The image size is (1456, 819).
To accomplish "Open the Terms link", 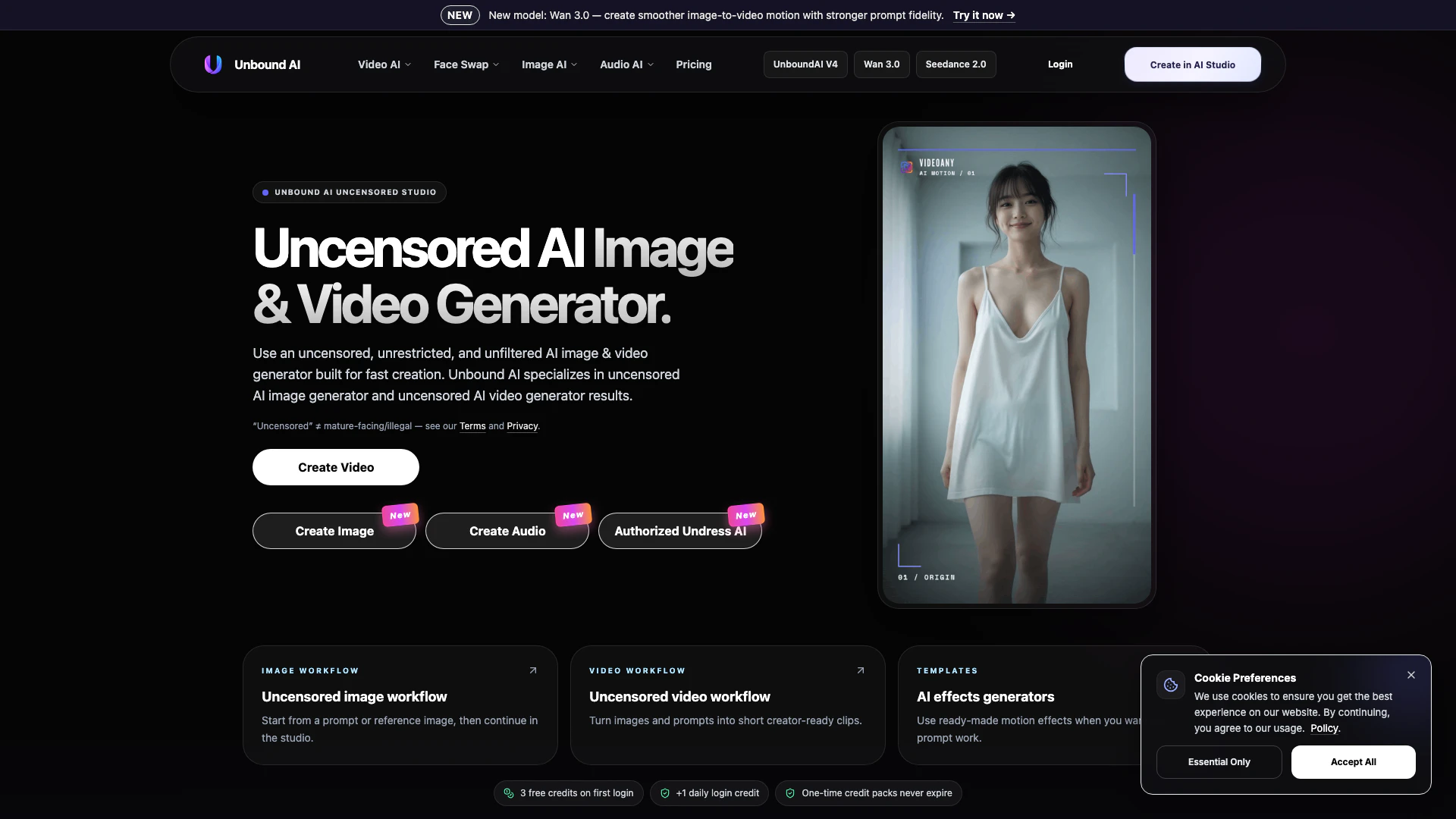I will point(472,426).
